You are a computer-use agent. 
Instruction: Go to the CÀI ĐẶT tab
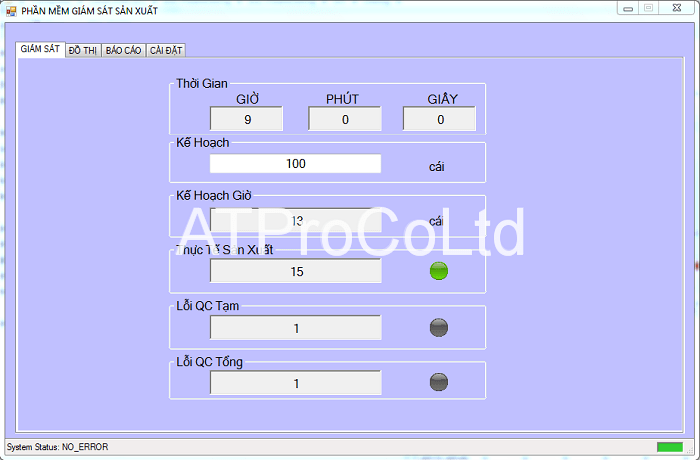[165, 50]
